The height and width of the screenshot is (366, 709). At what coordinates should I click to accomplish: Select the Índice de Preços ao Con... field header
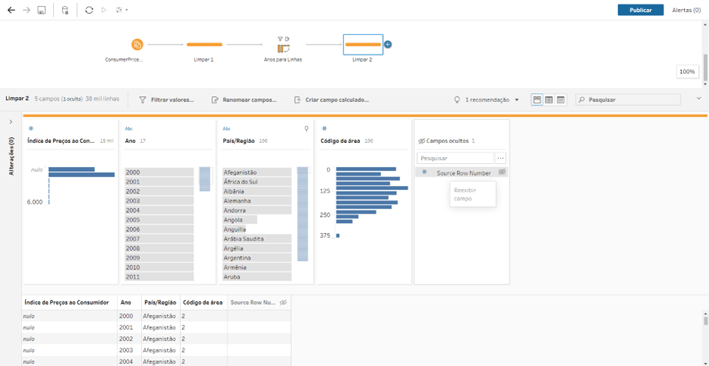61,141
